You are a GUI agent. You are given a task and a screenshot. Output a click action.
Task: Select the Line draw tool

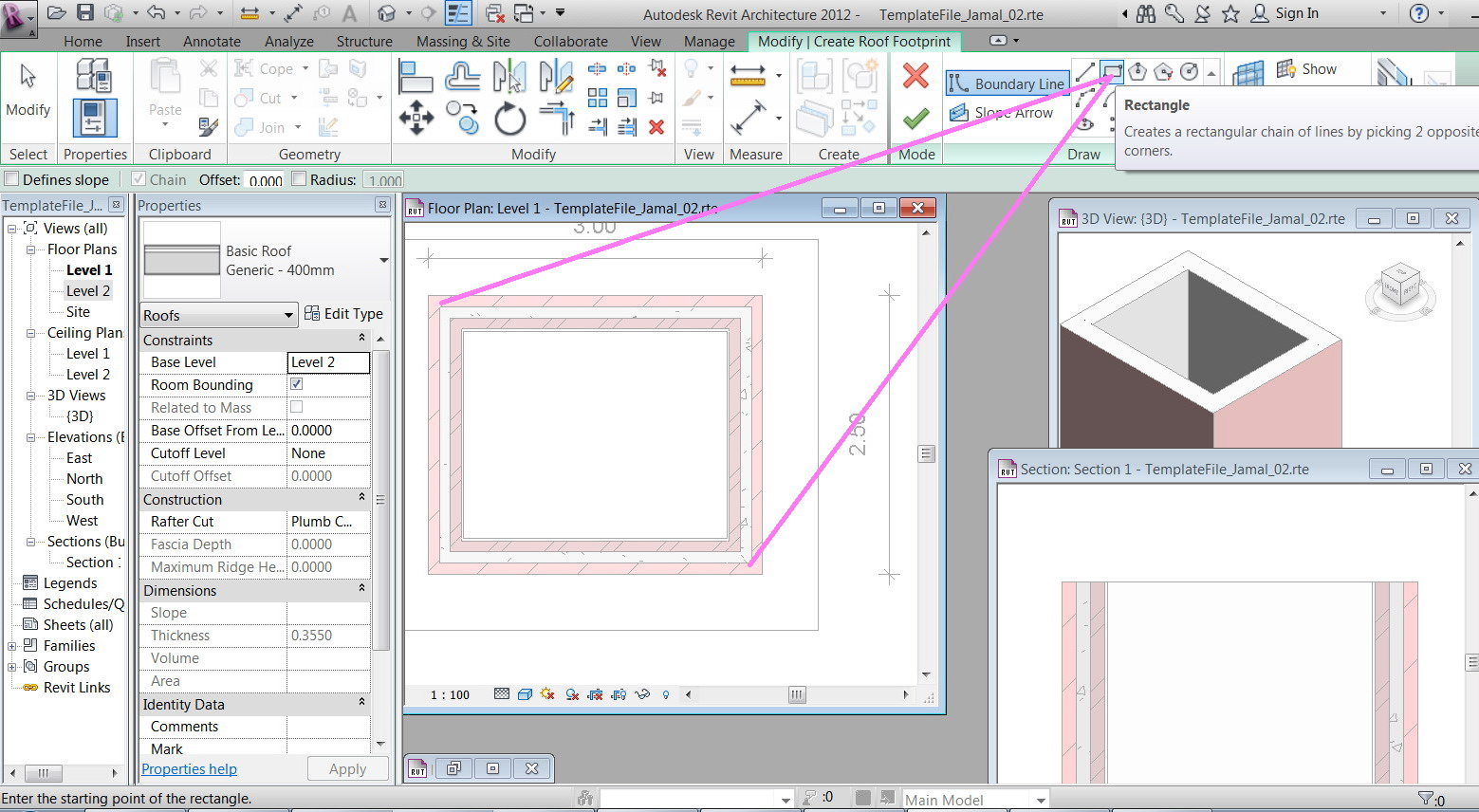click(1085, 71)
